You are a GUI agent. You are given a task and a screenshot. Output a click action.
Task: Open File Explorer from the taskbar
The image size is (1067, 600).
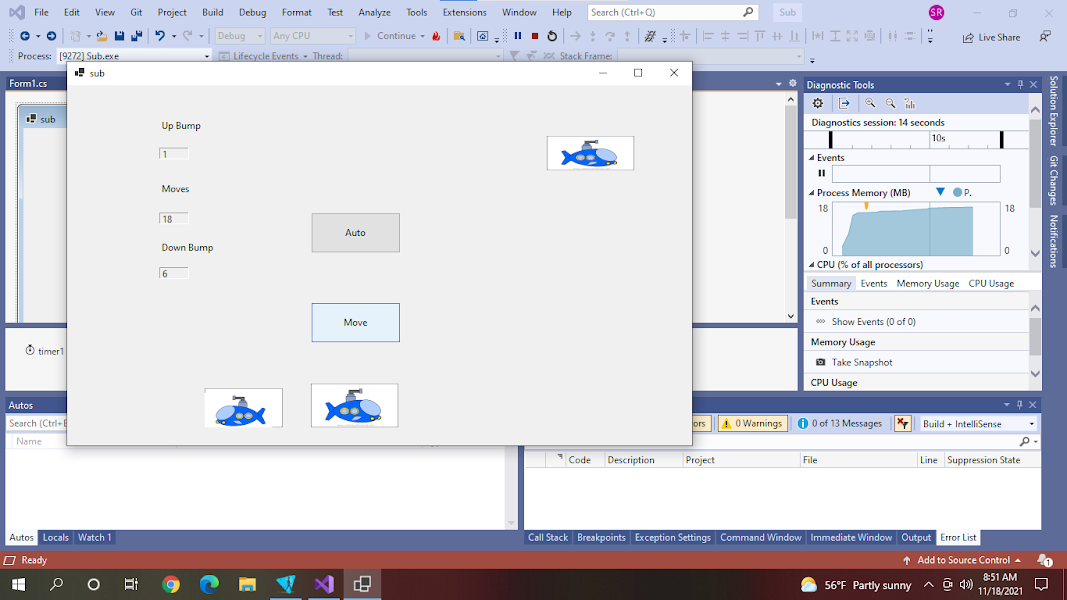247,584
